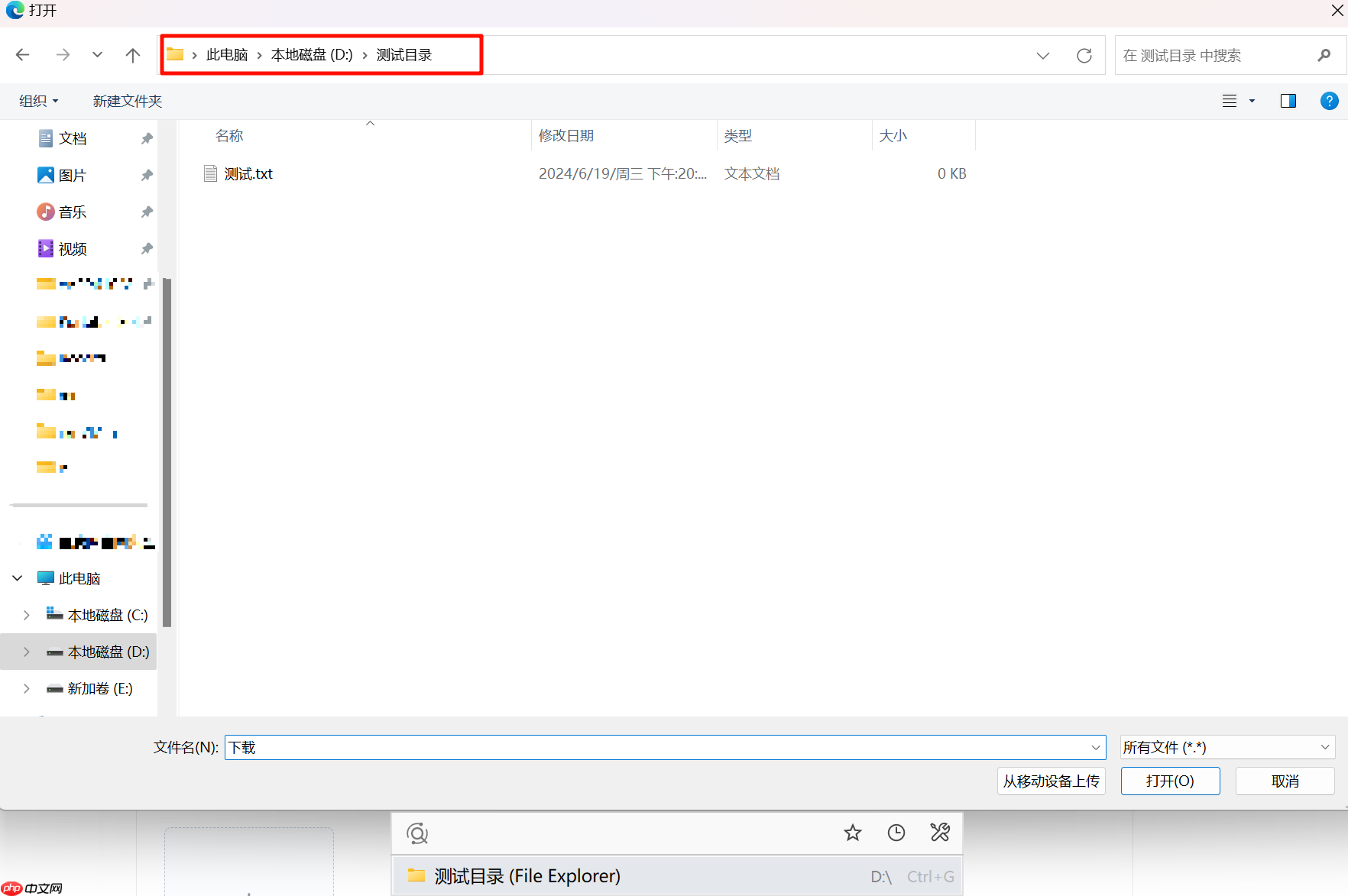Click the 打开(O) button

[1170, 781]
